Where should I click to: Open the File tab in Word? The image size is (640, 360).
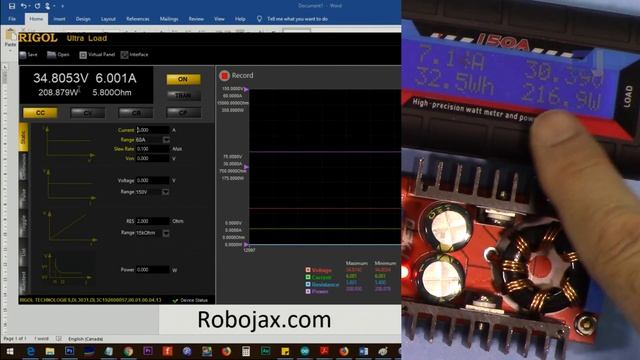(12, 19)
